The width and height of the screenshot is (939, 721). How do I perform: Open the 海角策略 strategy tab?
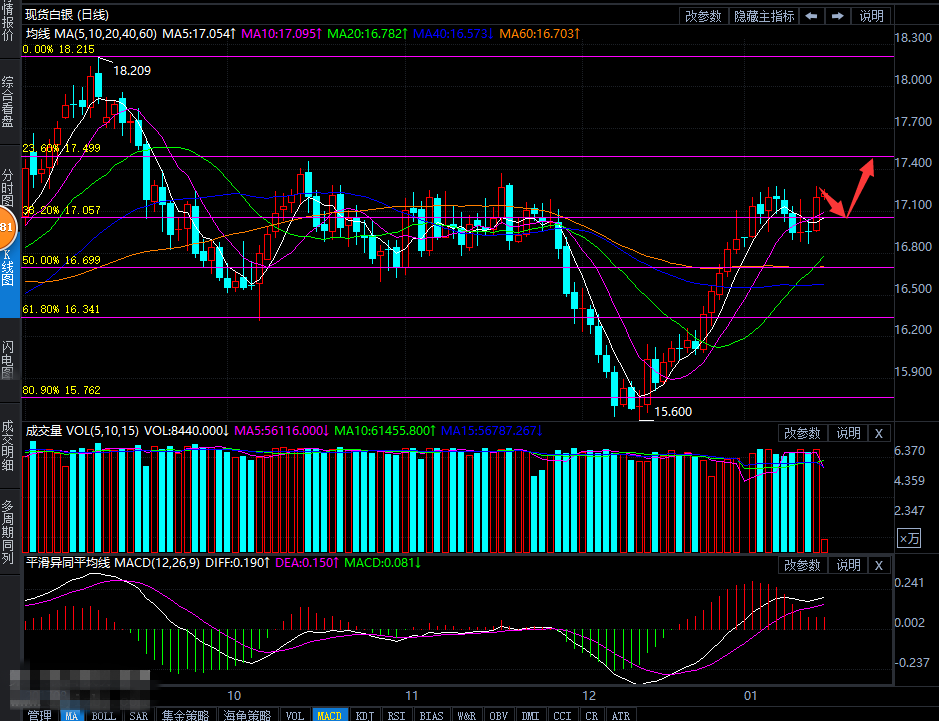pos(246,715)
